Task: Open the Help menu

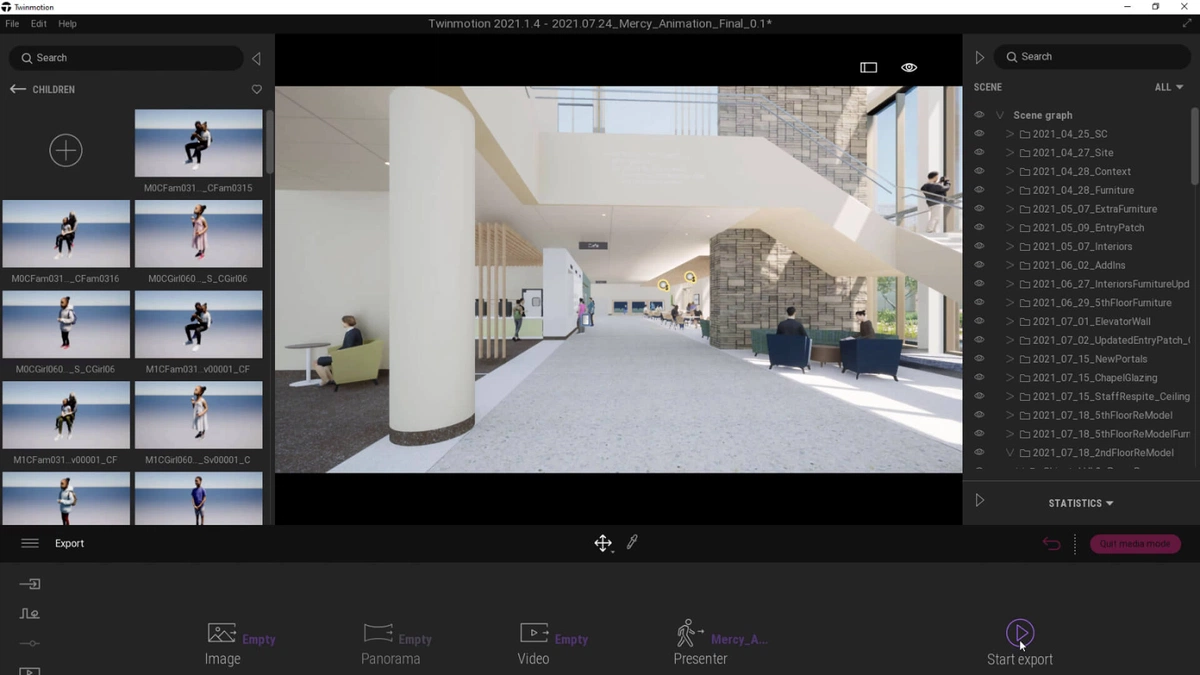Action: 67,23
